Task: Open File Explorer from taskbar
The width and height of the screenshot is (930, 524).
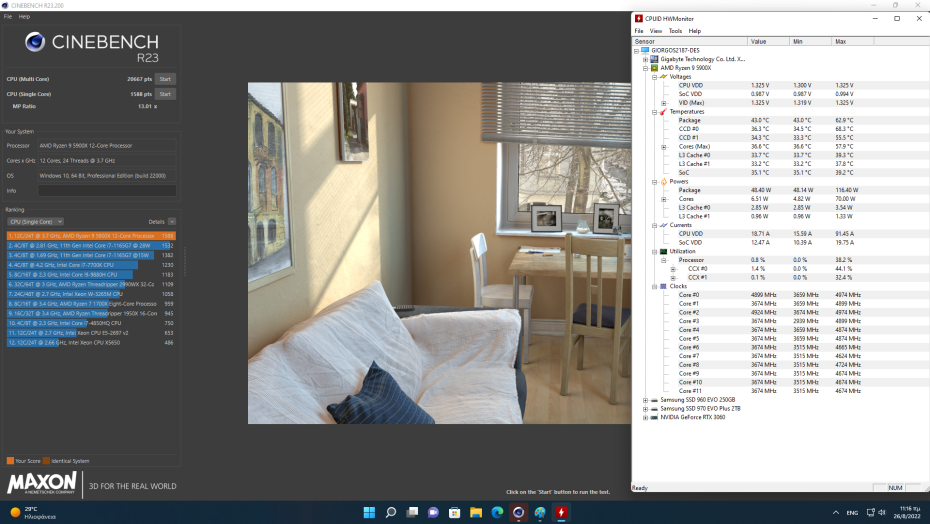Action: click(476, 512)
